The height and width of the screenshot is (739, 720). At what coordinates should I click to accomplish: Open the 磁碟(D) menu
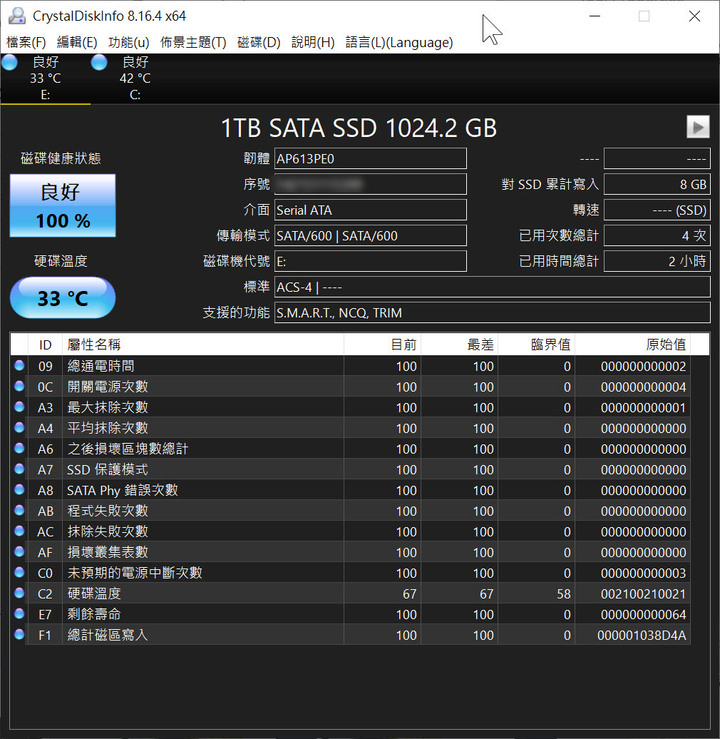pos(259,42)
